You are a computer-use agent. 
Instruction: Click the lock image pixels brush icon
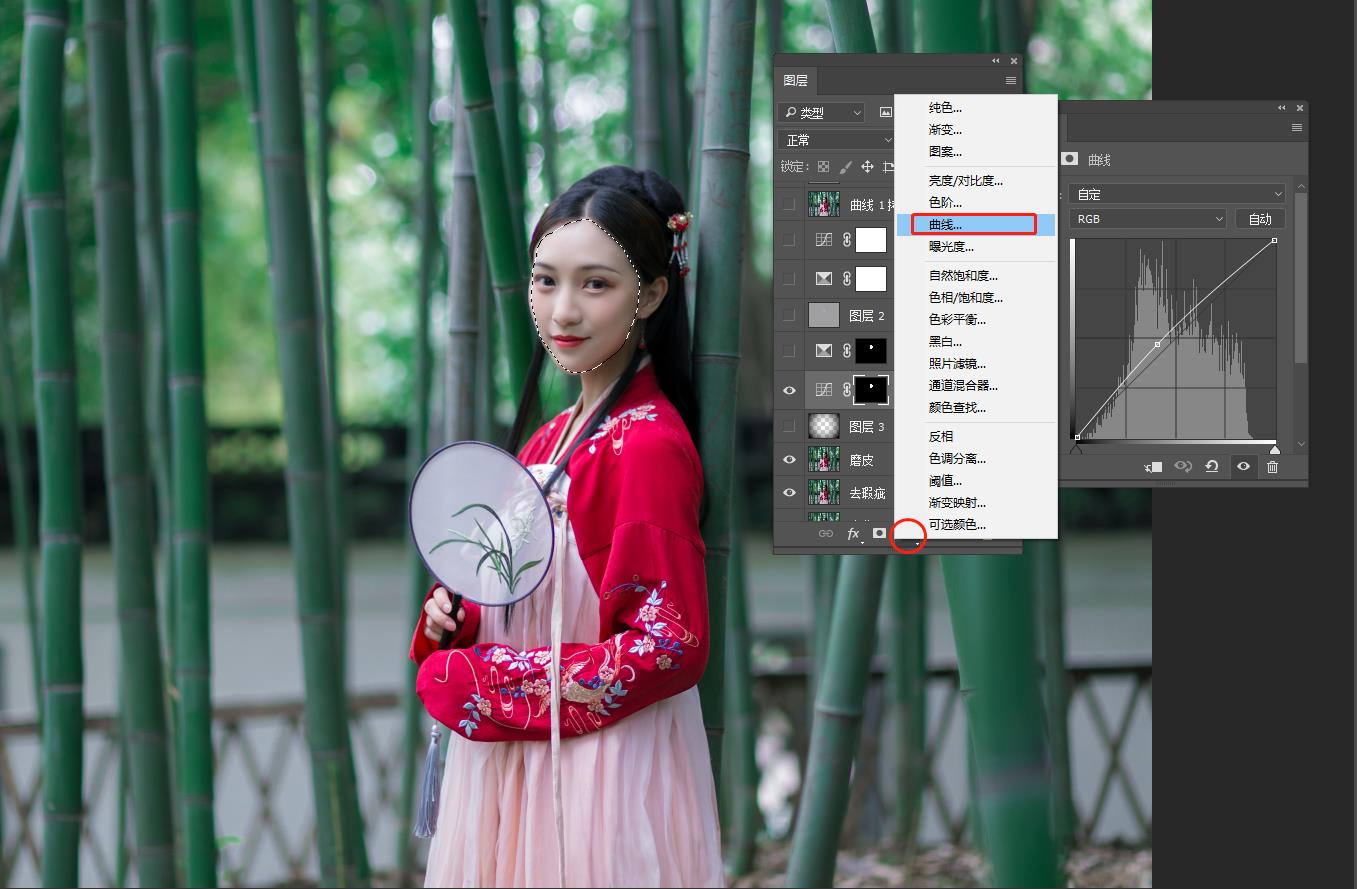845,167
